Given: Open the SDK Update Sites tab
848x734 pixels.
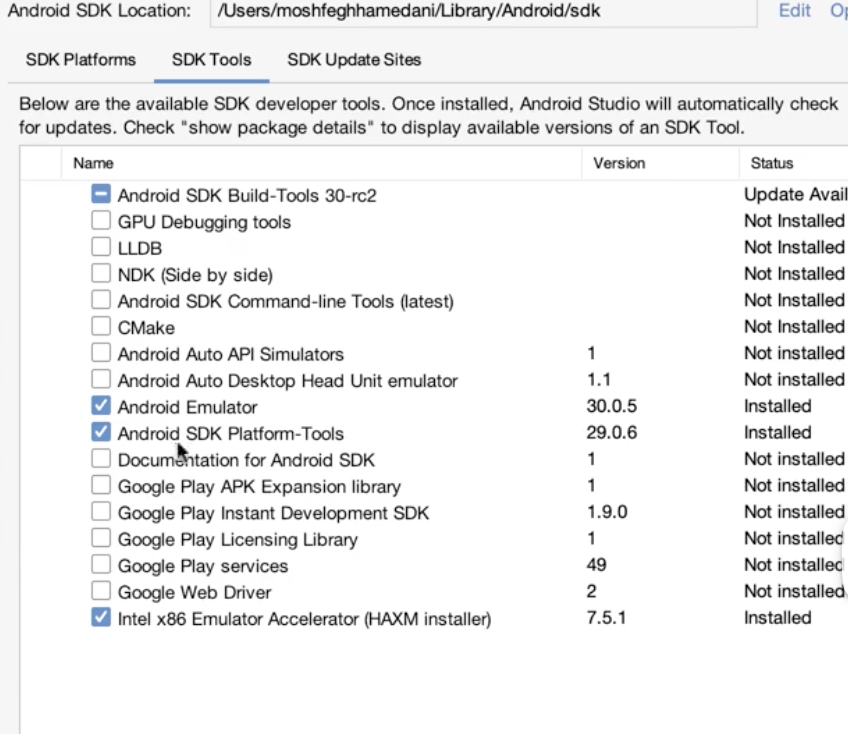Looking at the screenshot, I should 354,59.
